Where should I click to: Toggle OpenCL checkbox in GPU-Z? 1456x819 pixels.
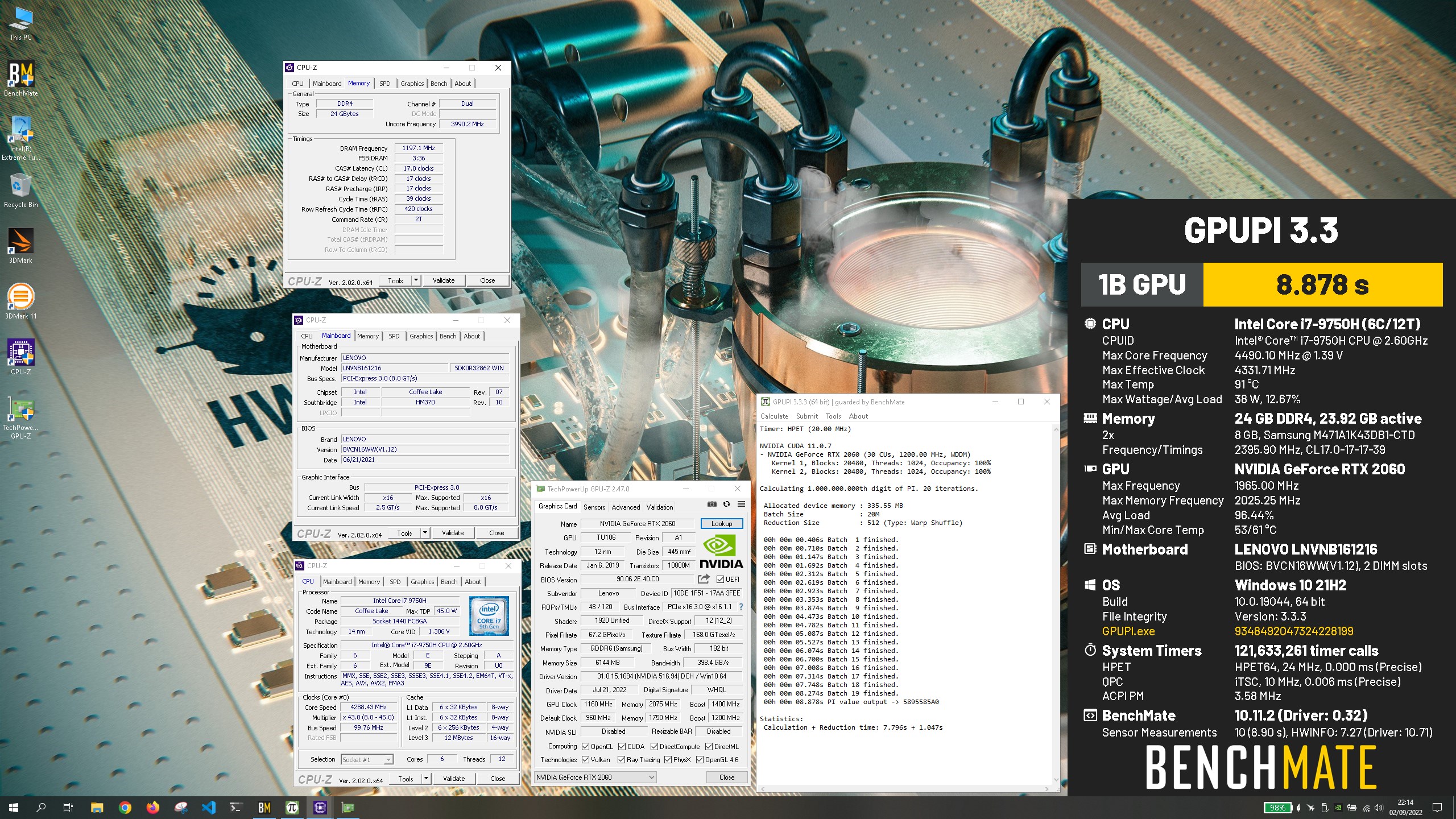click(585, 746)
